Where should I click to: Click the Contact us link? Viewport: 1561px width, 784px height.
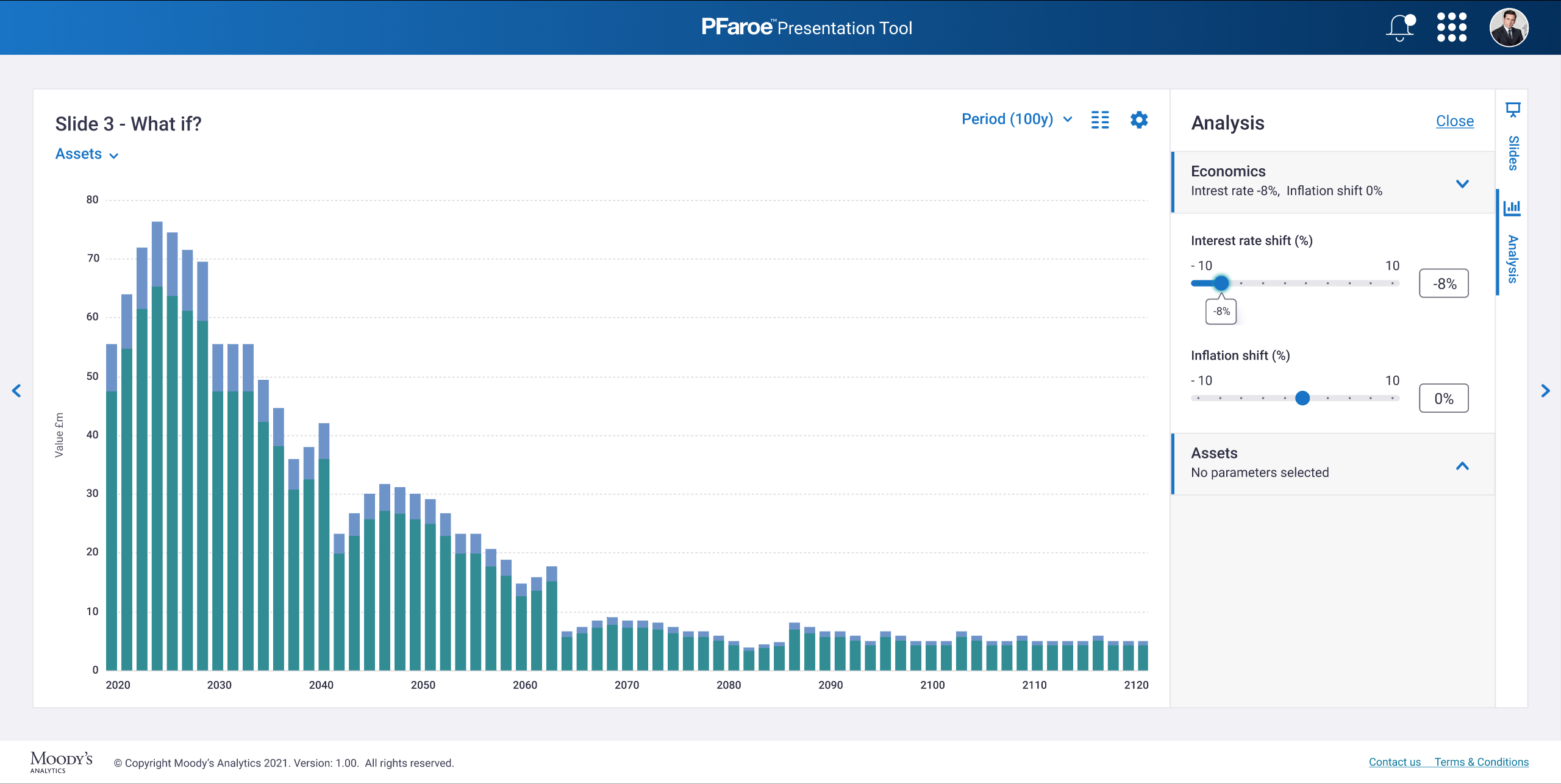pos(1395,762)
